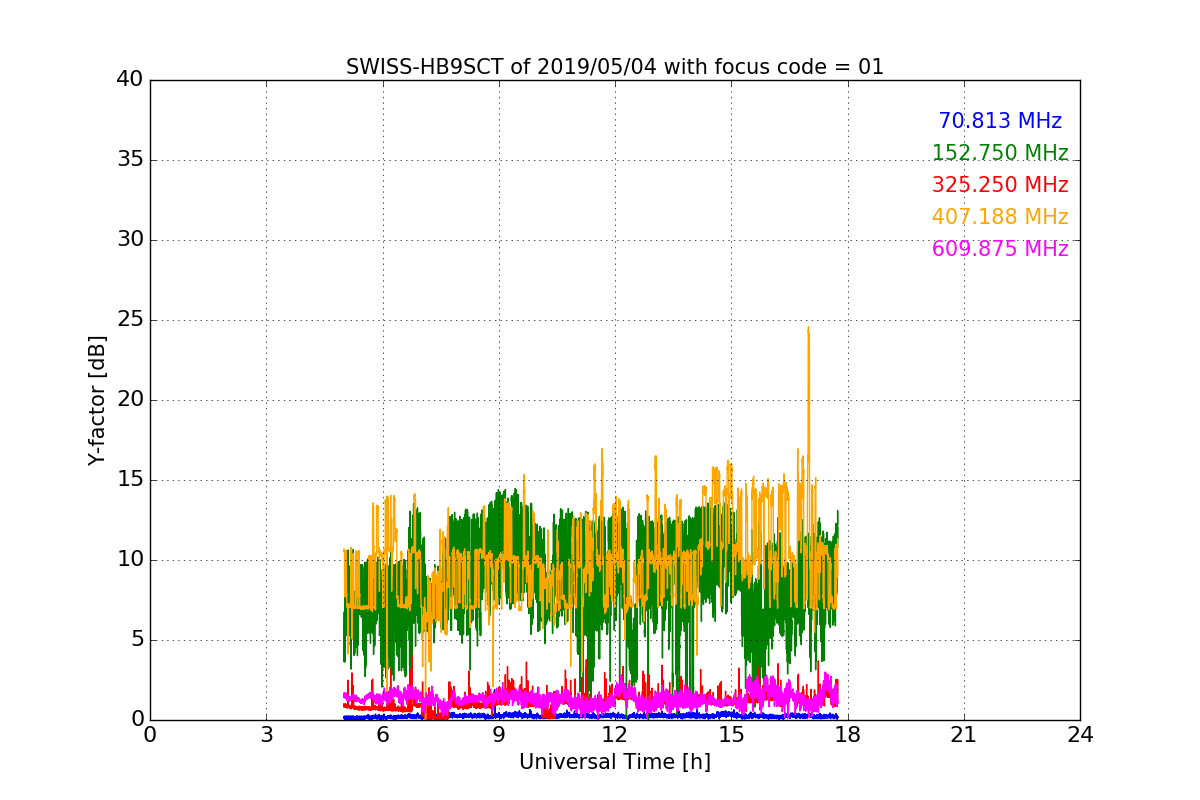Select the 152.750 MHz green legend entry
The width and height of the screenshot is (1200, 800).
(999, 153)
